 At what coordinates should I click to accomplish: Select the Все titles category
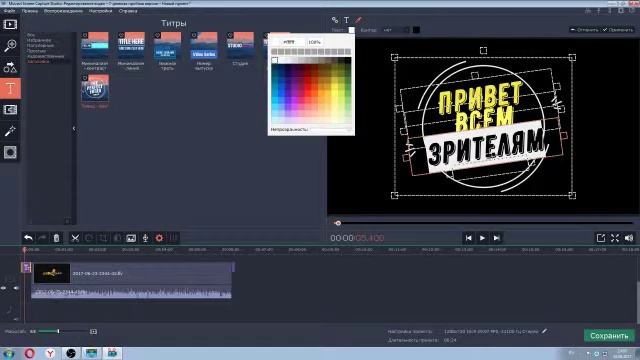31,35
